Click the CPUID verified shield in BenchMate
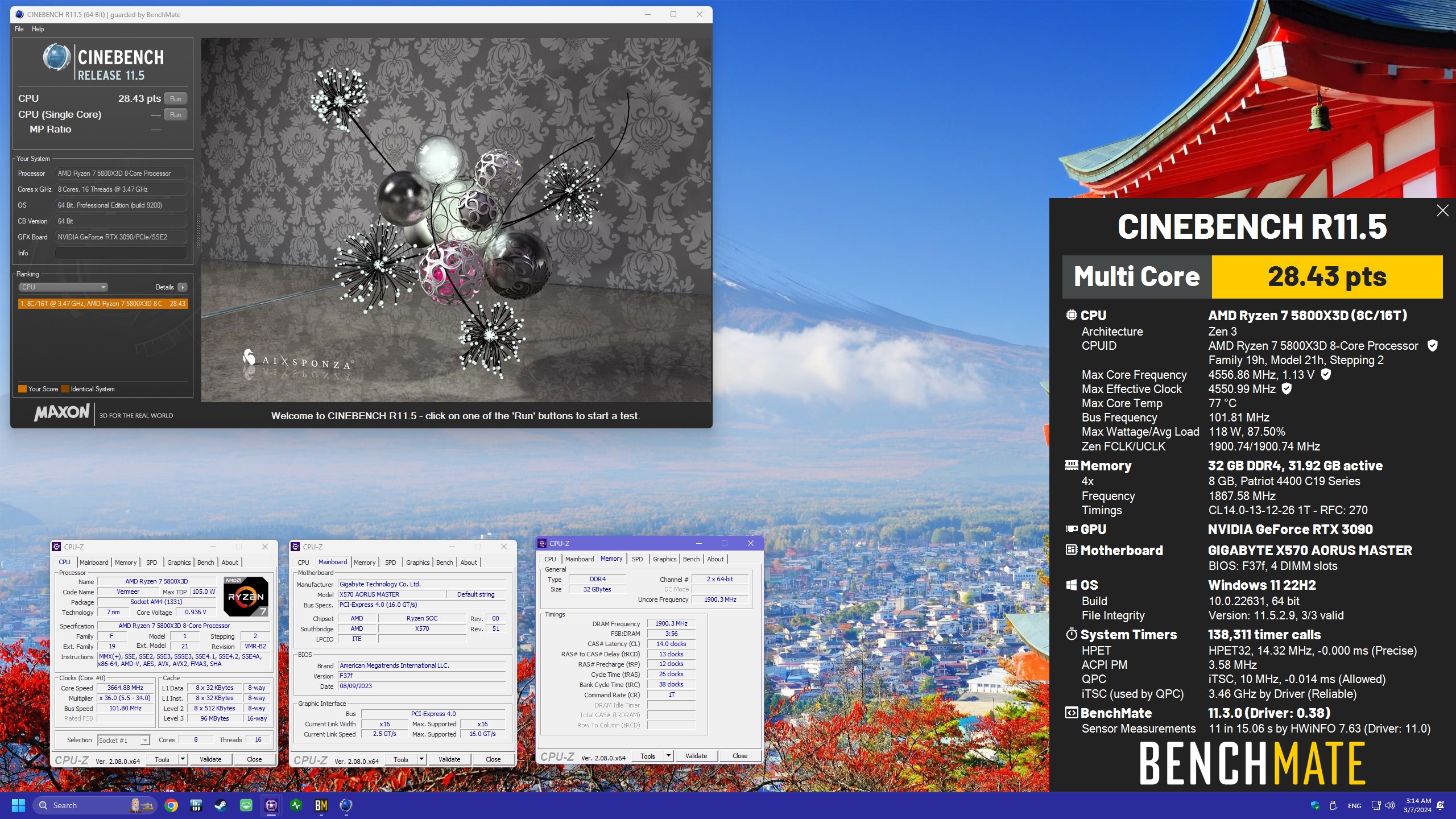Screen dimensions: 1456x819 (1433, 345)
